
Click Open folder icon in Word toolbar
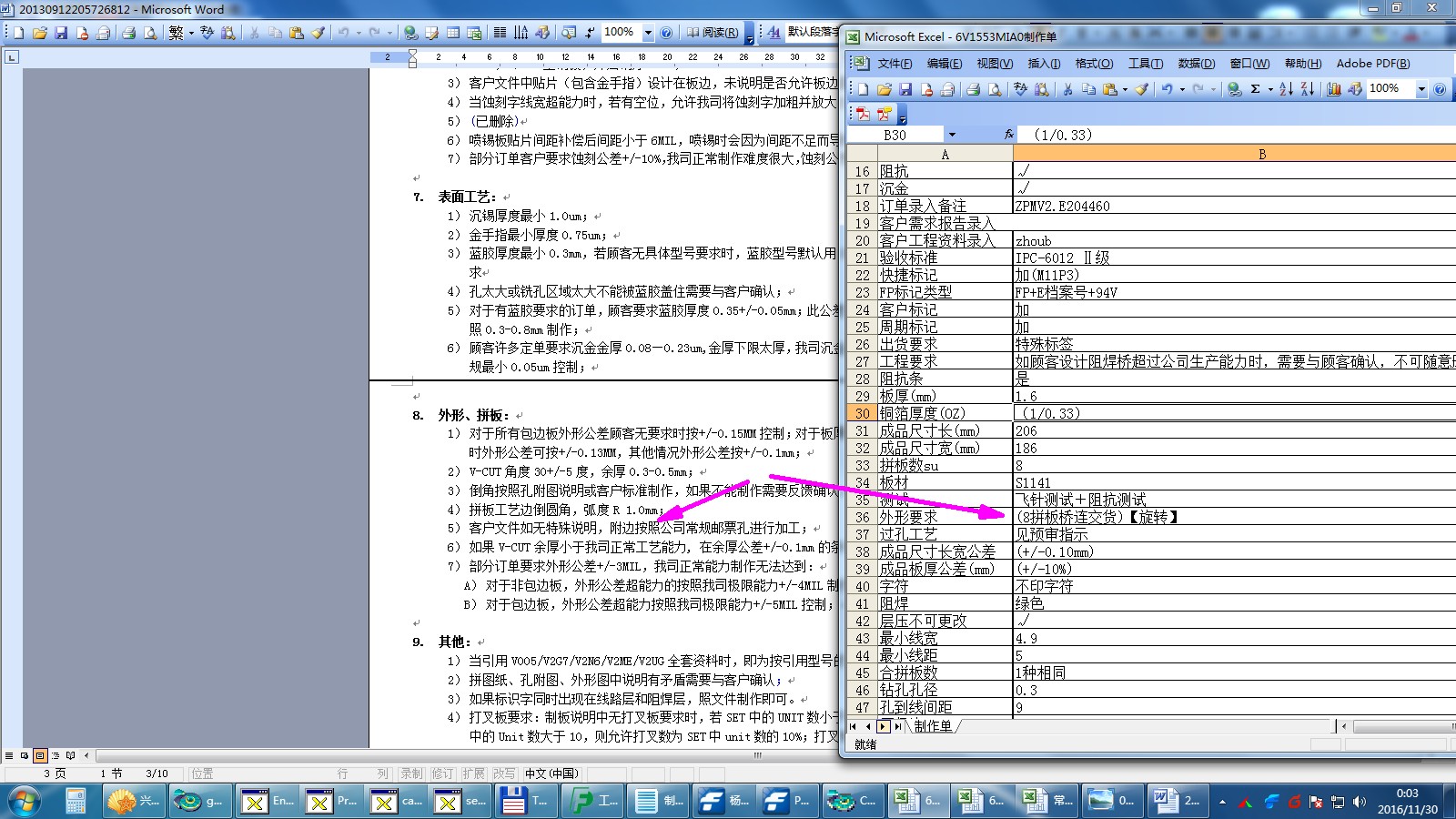pyautogui.click(x=40, y=33)
